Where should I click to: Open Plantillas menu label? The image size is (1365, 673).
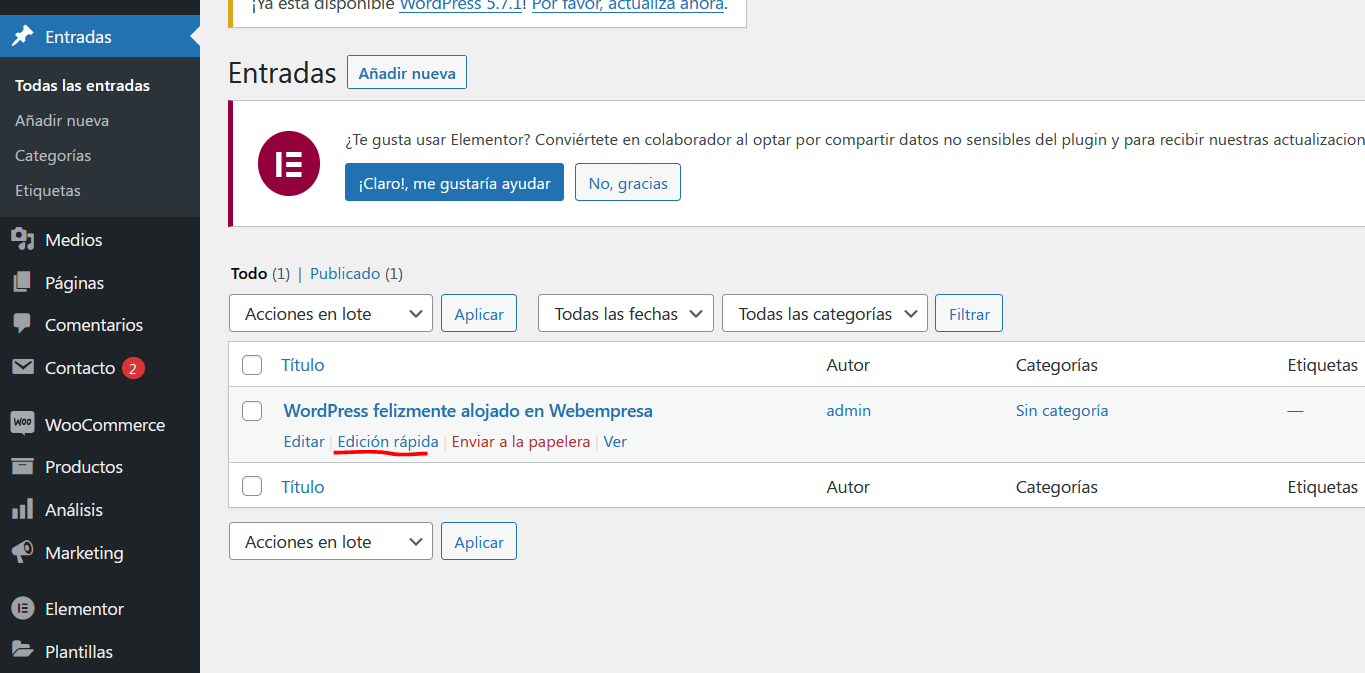coord(79,652)
